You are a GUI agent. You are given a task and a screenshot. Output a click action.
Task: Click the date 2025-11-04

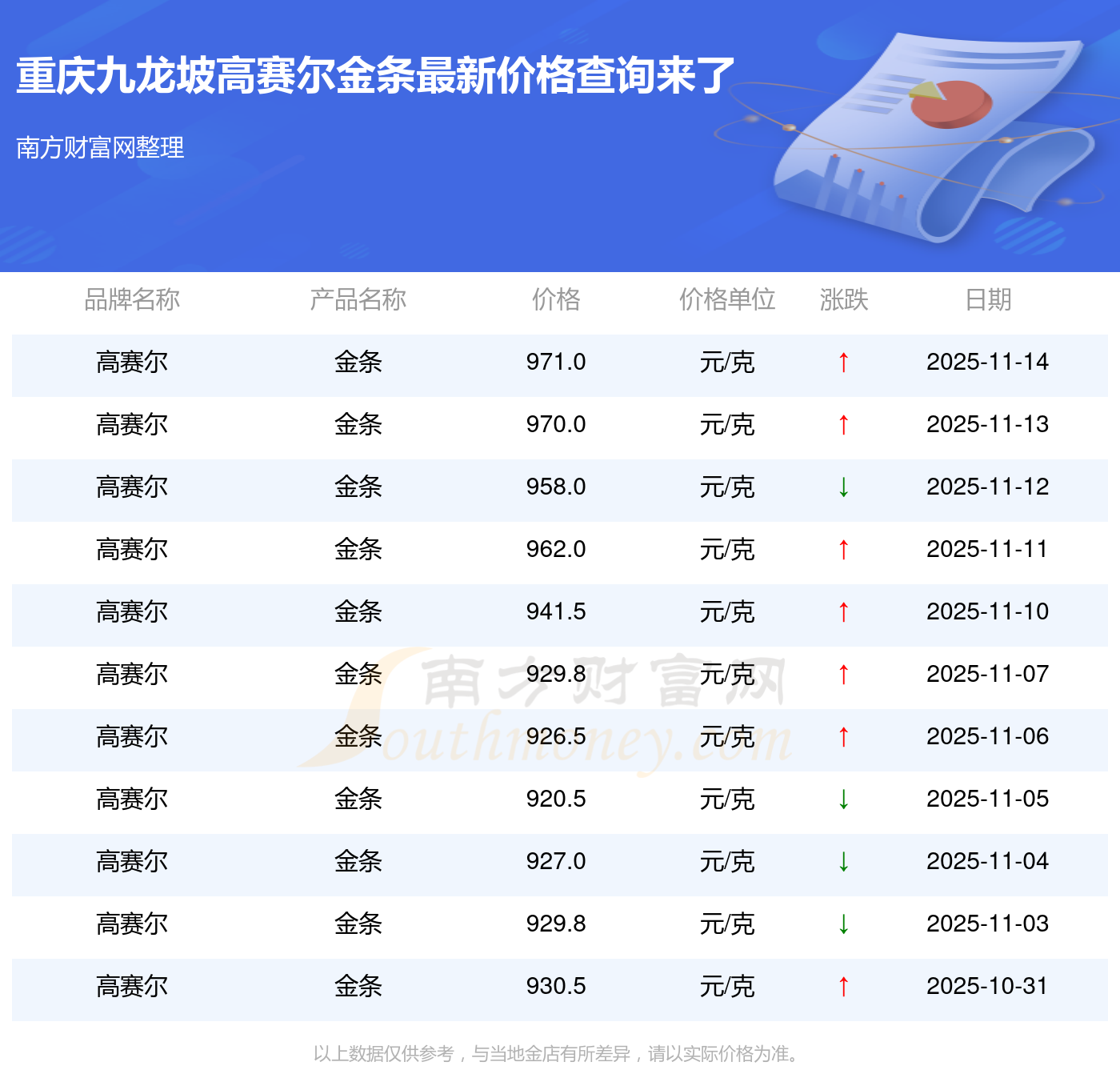coord(988,861)
